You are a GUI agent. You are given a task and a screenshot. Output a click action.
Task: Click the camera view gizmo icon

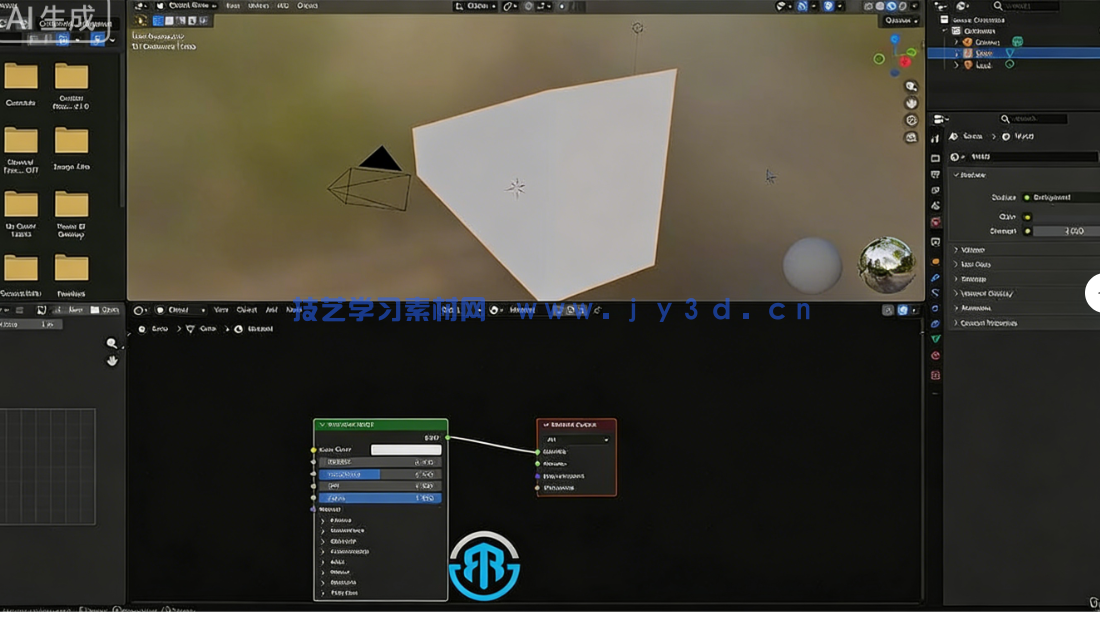click(911, 119)
